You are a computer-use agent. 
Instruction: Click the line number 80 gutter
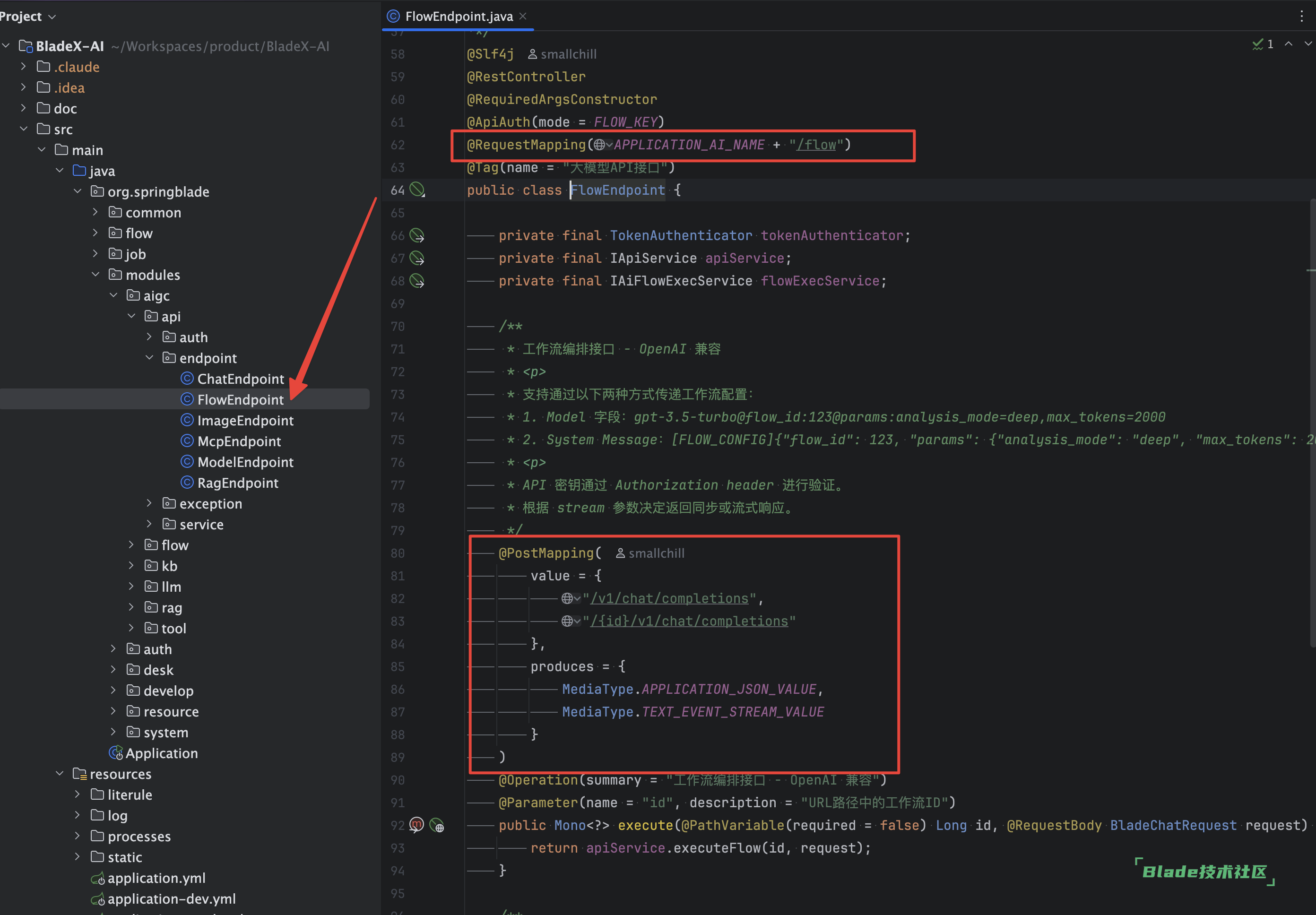coord(398,553)
